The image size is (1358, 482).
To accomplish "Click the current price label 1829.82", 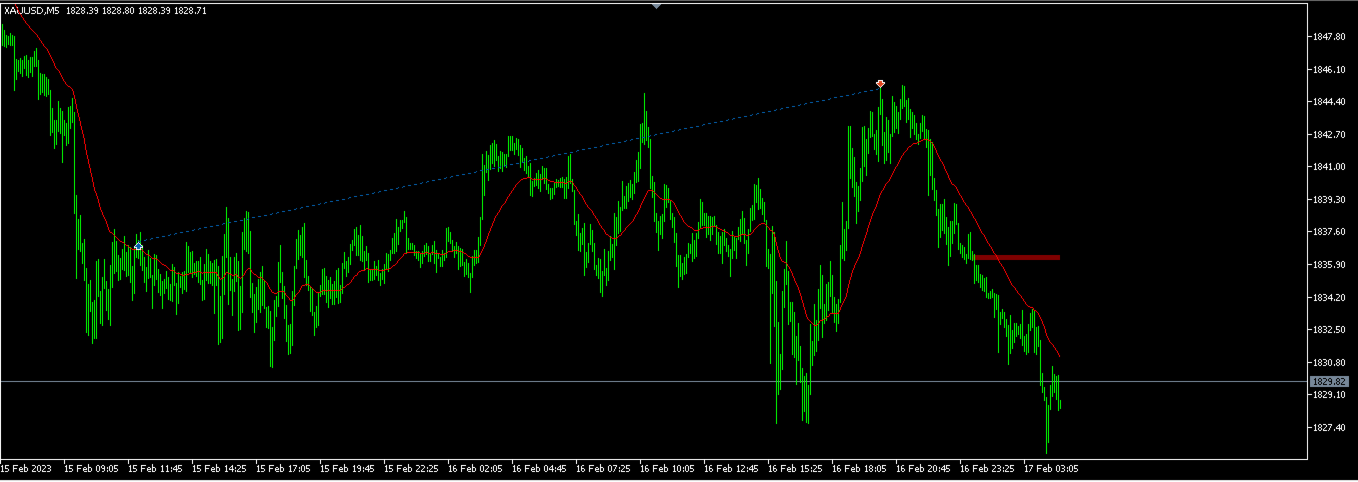I will [1329, 381].
